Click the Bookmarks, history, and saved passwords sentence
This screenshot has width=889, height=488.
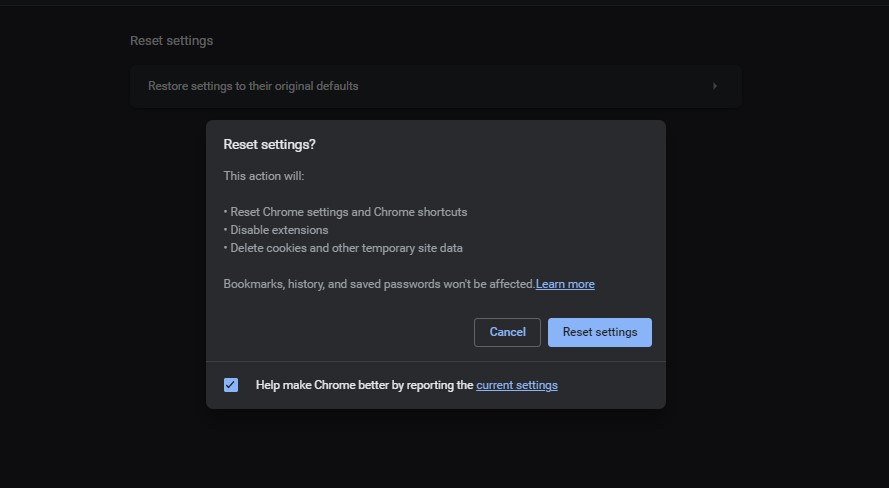point(378,284)
